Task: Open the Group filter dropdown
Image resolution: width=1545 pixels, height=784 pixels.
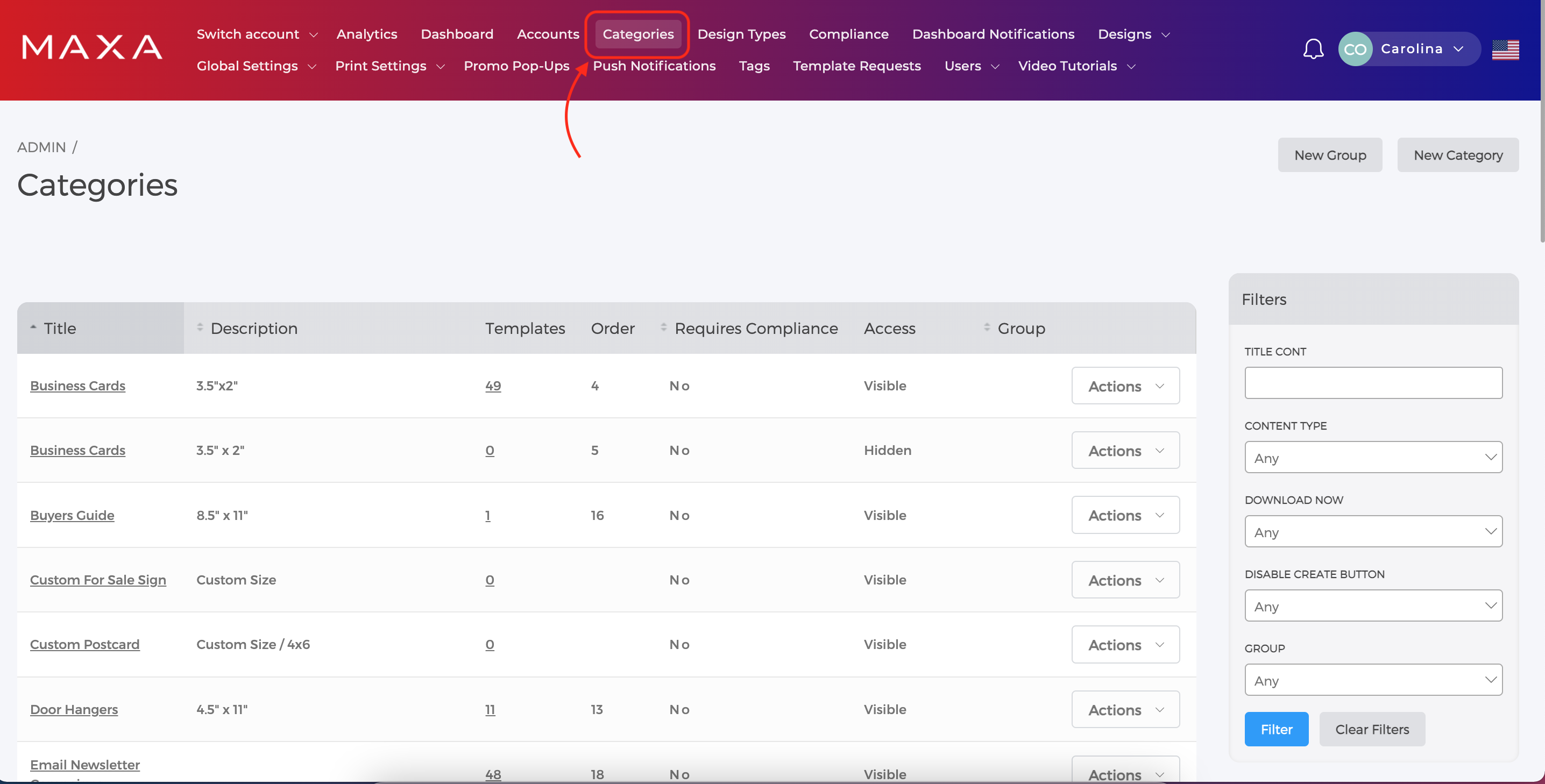Action: pyautogui.click(x=1373, y=680)
